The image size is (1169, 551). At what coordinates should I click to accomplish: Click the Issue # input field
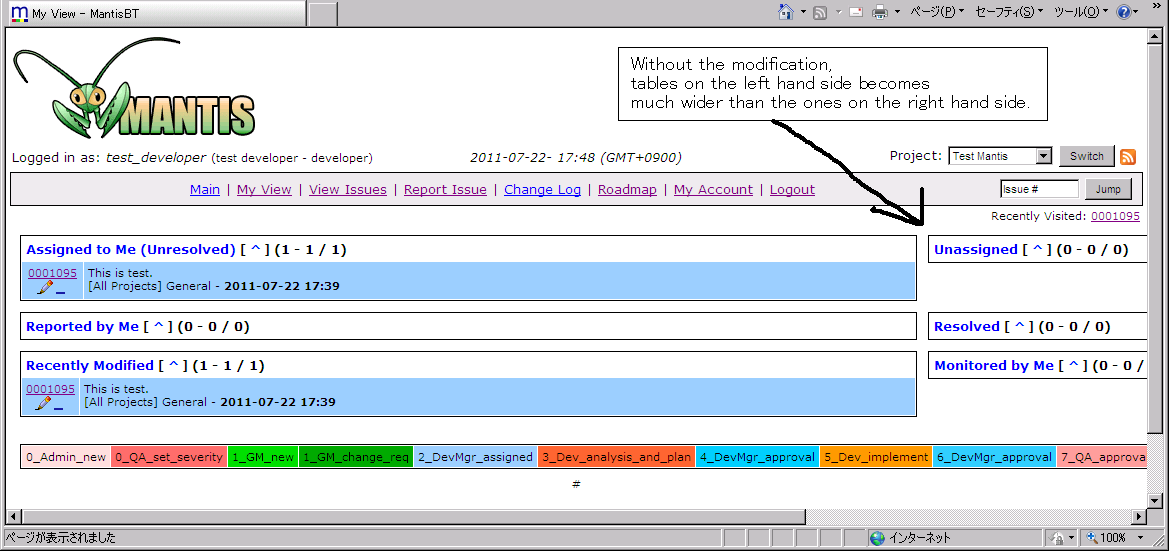tap(1039, 189)
